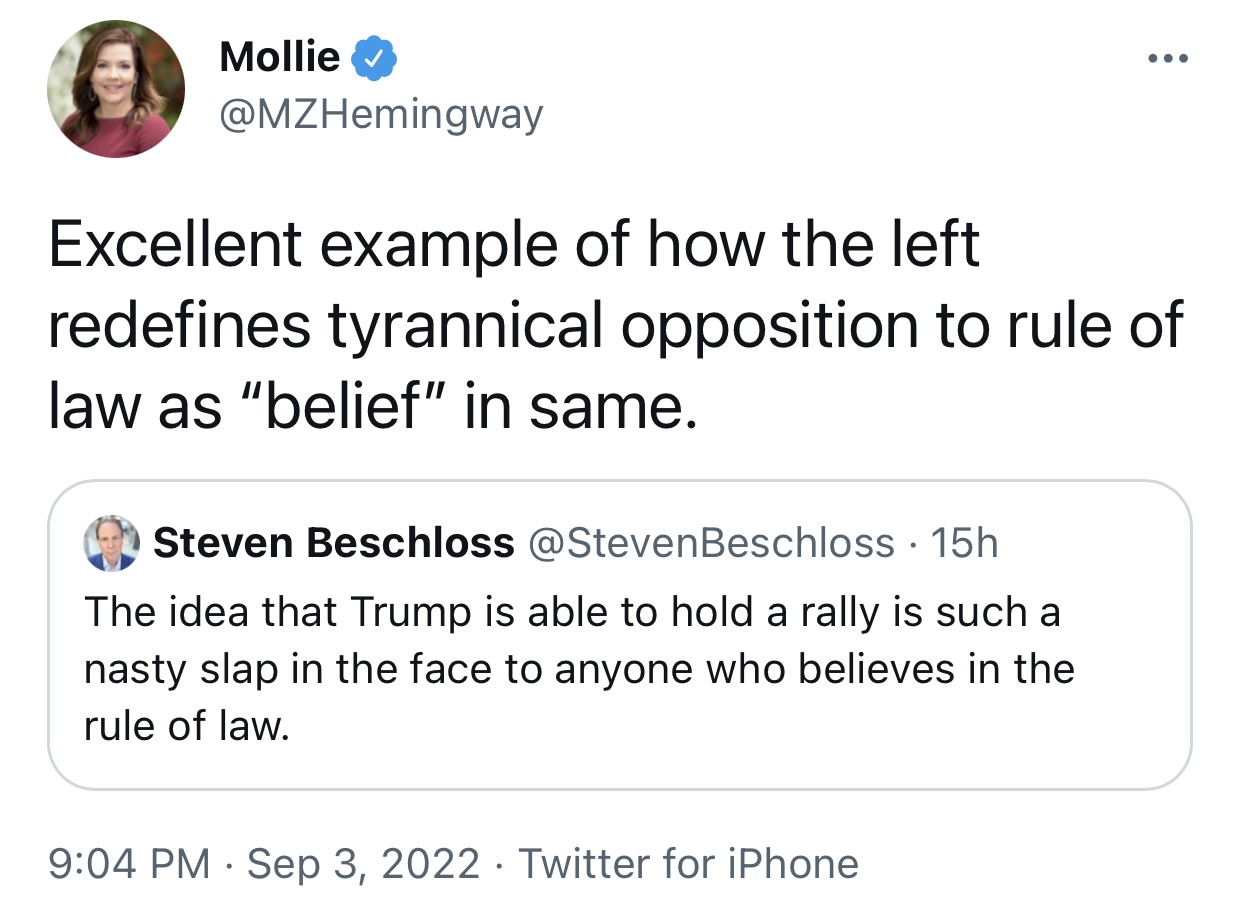Tap Steven Beschloss's small avatar
Viewport: 1241px width, 916px height.
[110, 543]
